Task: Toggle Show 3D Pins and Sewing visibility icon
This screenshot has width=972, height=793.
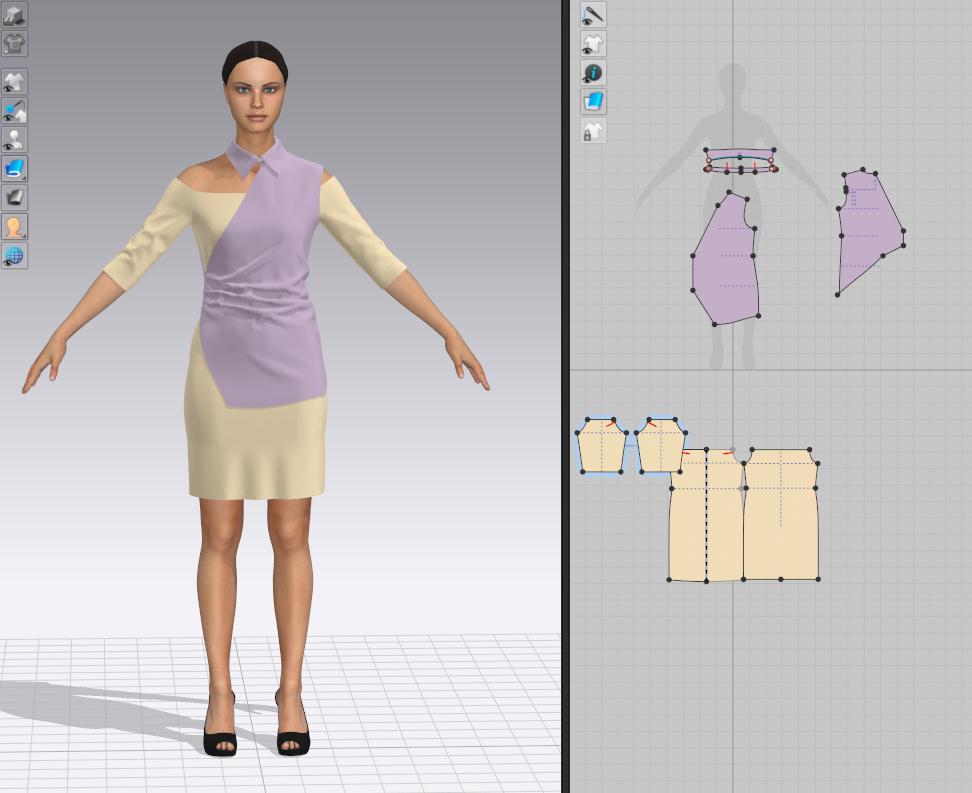Action: click(x=14, y=110)
